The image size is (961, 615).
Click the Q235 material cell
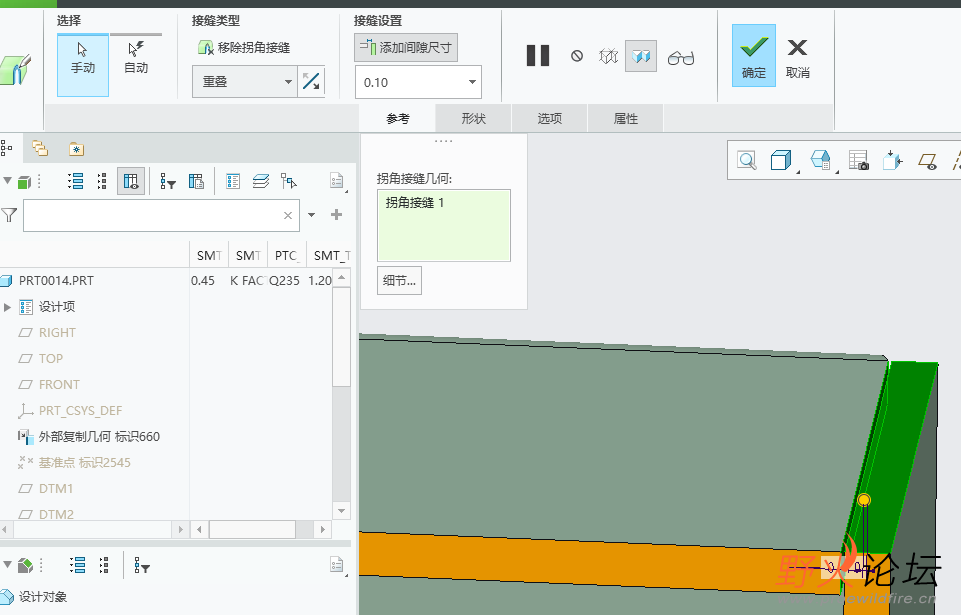284,281
